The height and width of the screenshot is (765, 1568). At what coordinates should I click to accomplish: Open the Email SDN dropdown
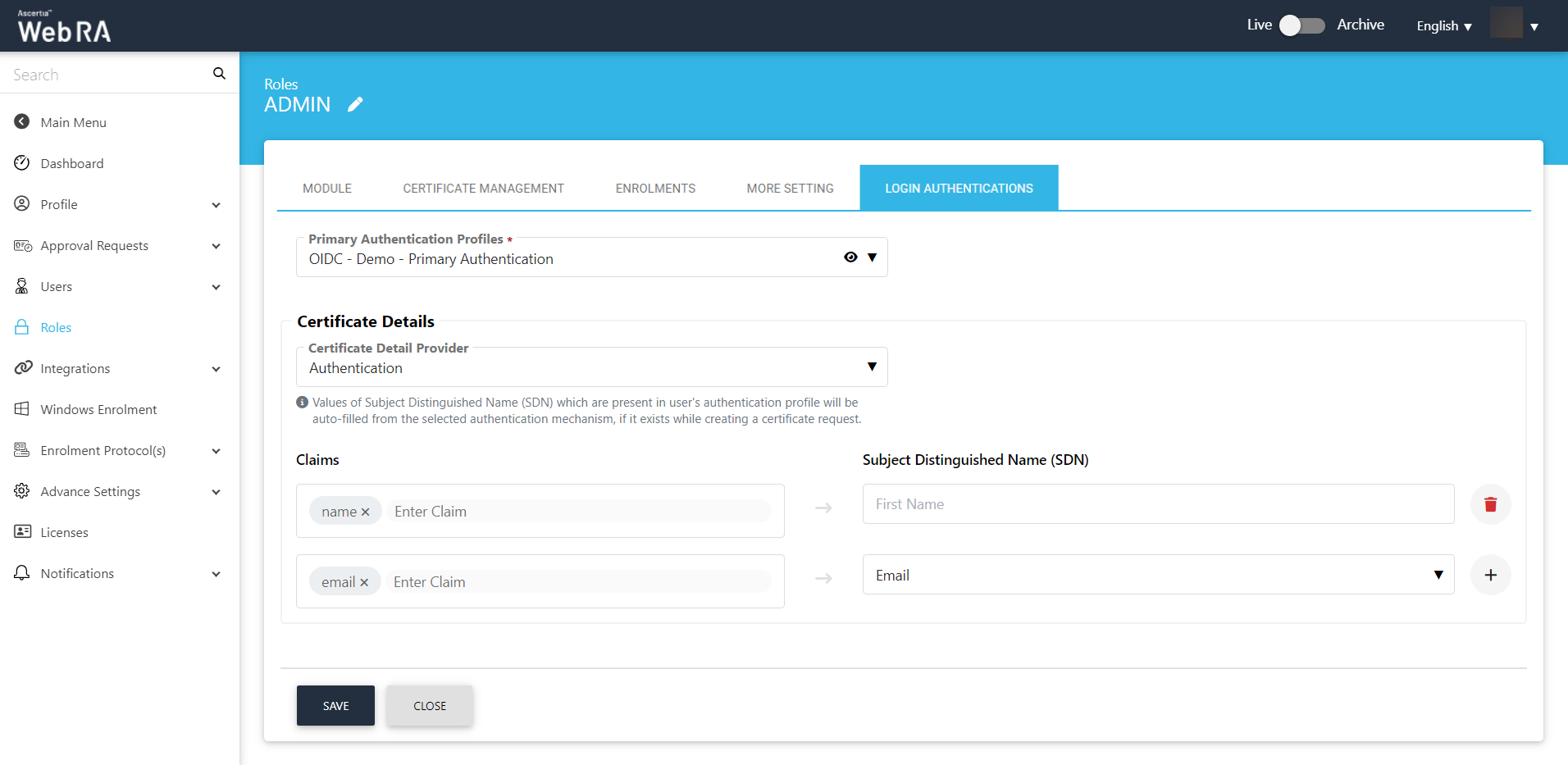point(1438,575)
